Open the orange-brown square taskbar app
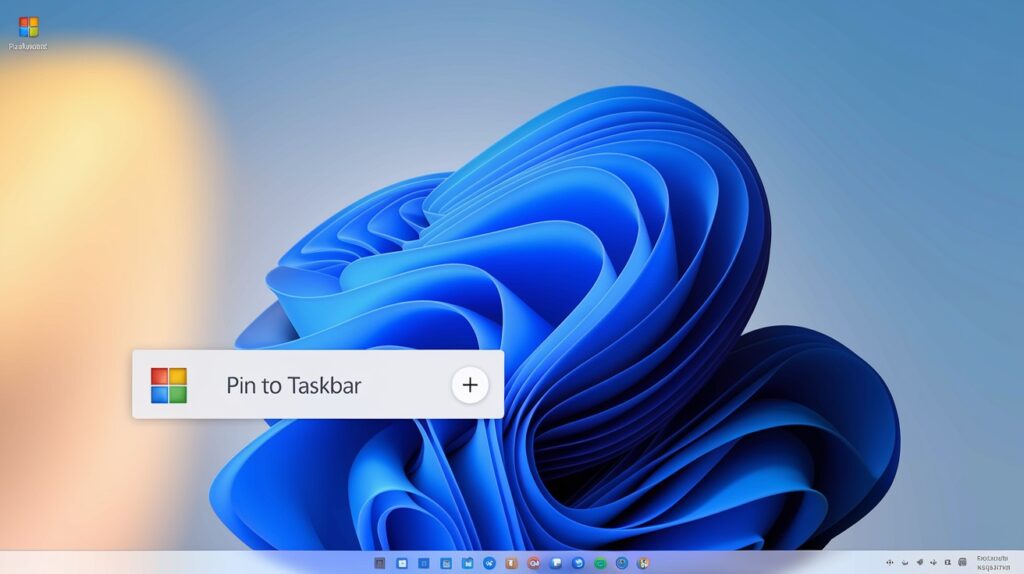 pyautogui.click(x=511, y=563)
